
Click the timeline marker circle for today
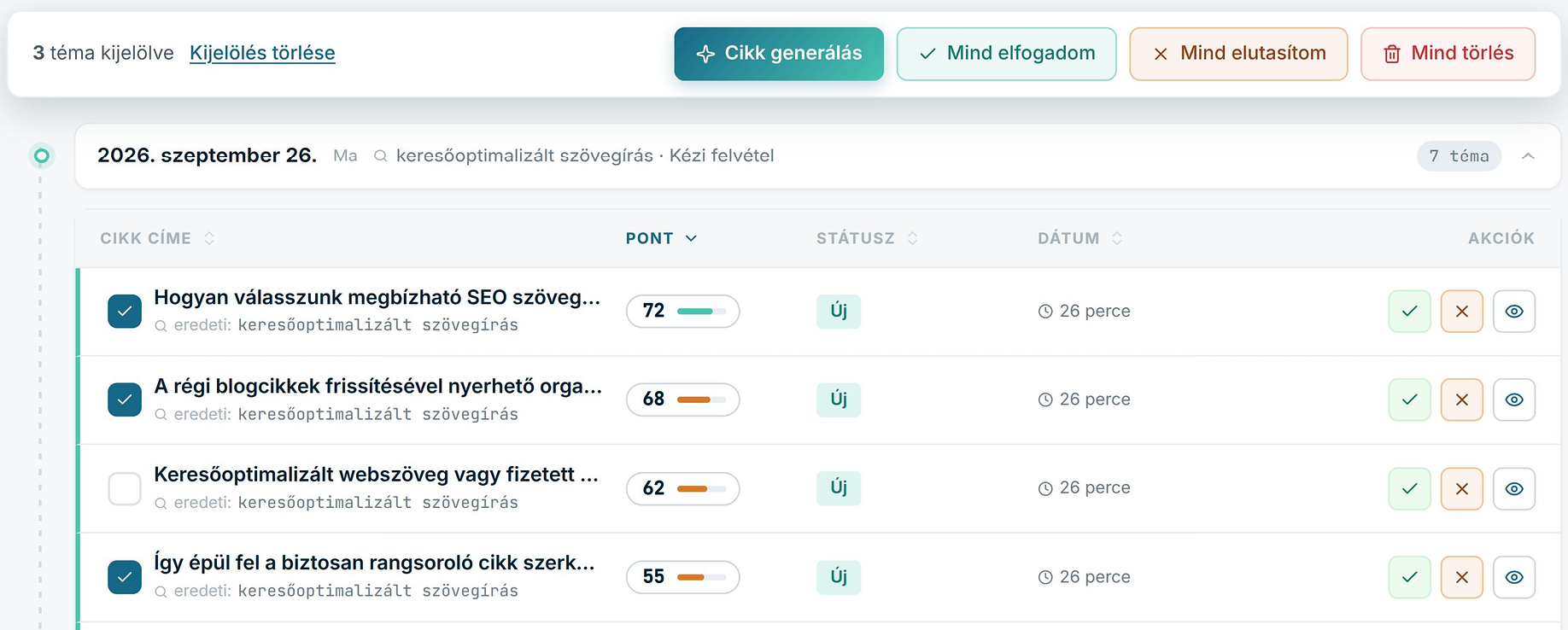coord(41,155)
